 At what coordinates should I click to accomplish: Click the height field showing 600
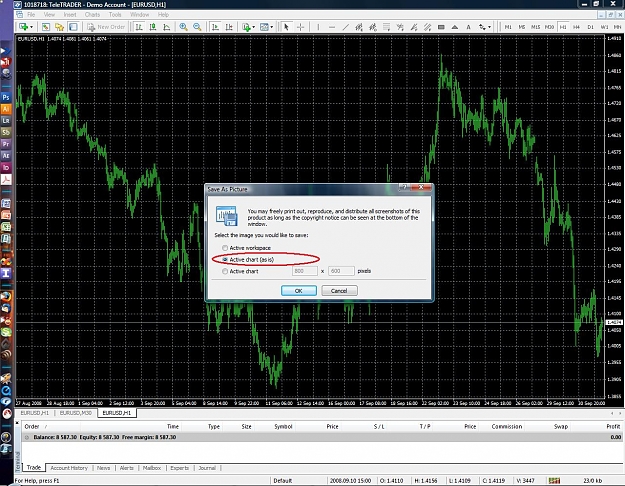pyautogui.click(x=341, y=271)
